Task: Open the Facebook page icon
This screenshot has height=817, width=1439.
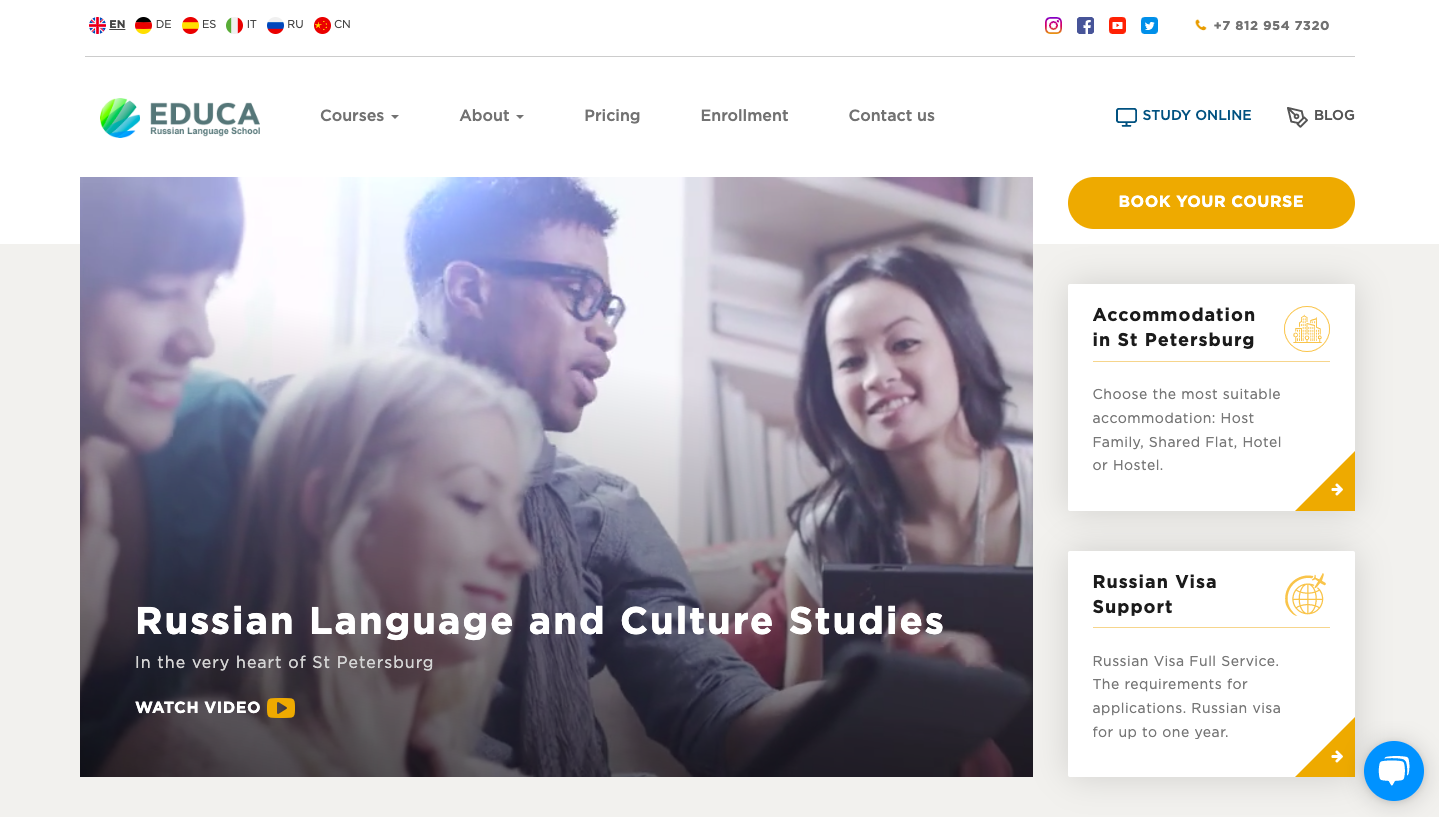Action: pos(1085,26)
